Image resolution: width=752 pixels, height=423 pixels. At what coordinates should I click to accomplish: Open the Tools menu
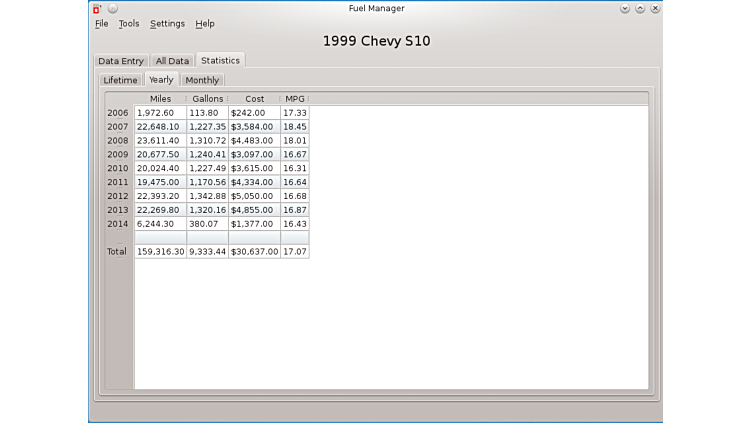[x=129, y=23]
